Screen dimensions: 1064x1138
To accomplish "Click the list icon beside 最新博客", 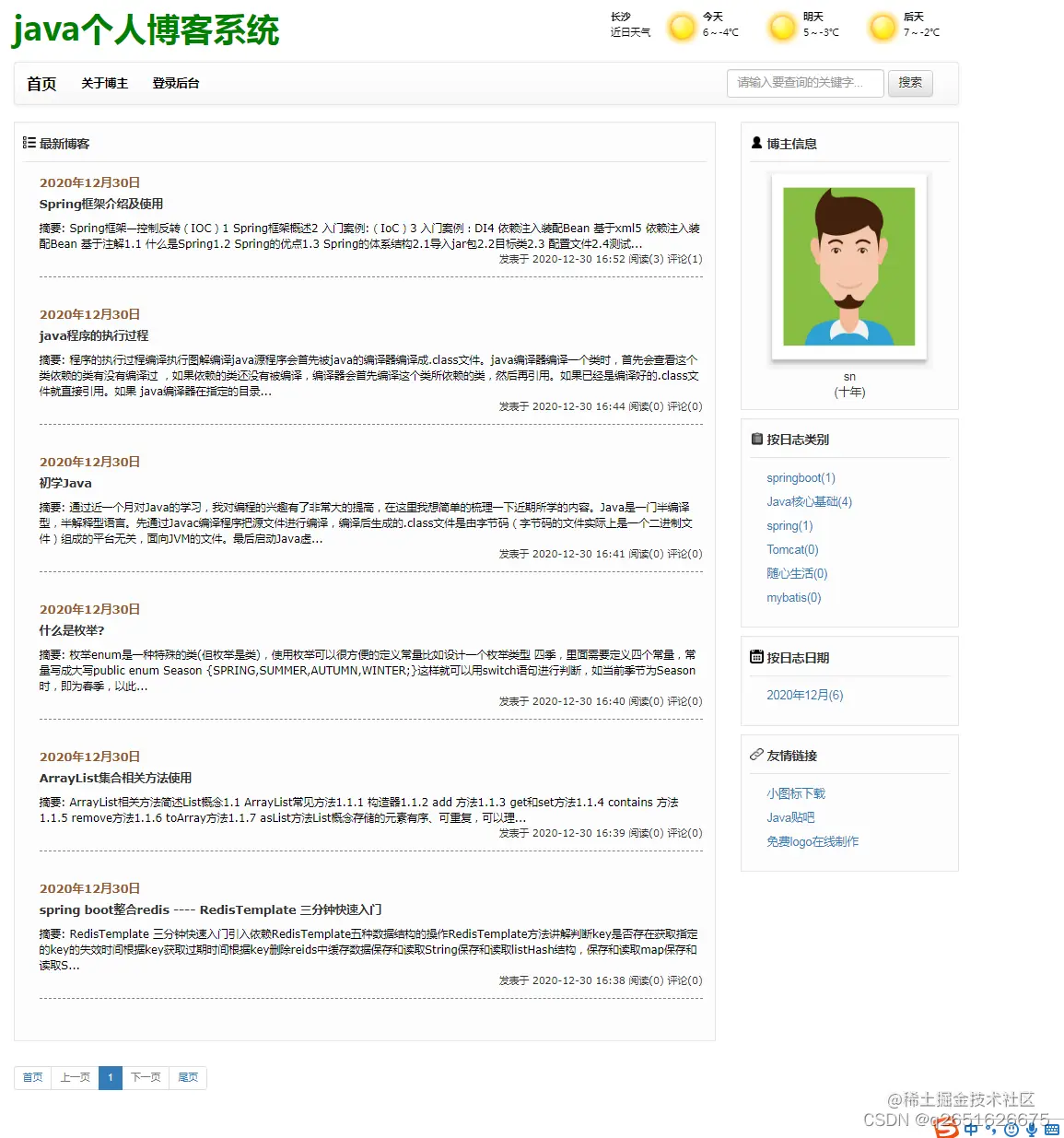I will pyautogui.click(x=29, y=143).
